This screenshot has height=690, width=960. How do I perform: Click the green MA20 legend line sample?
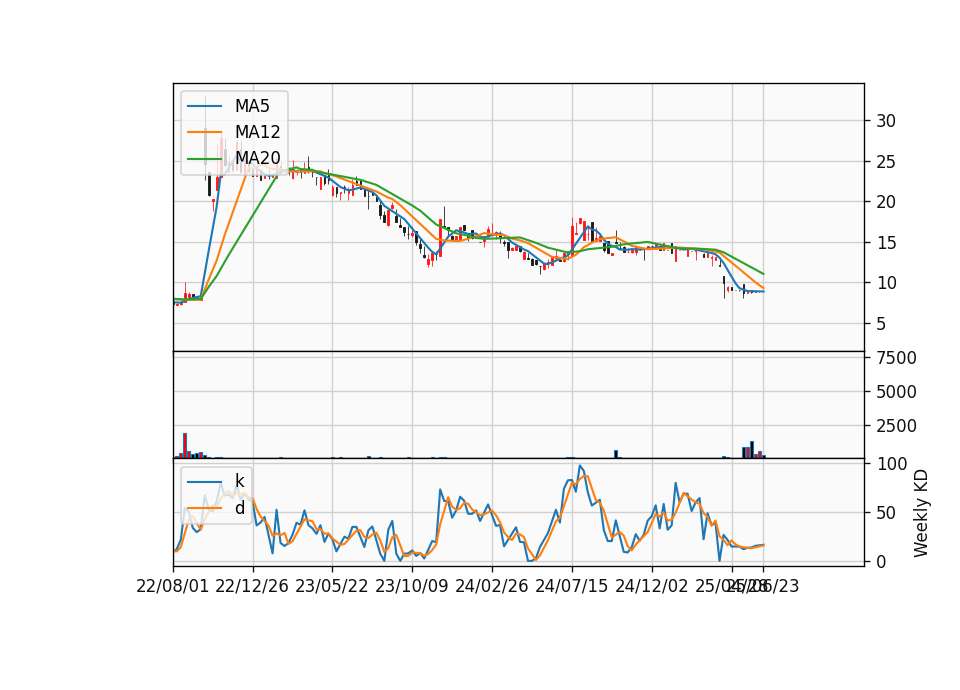pos(204,158)
